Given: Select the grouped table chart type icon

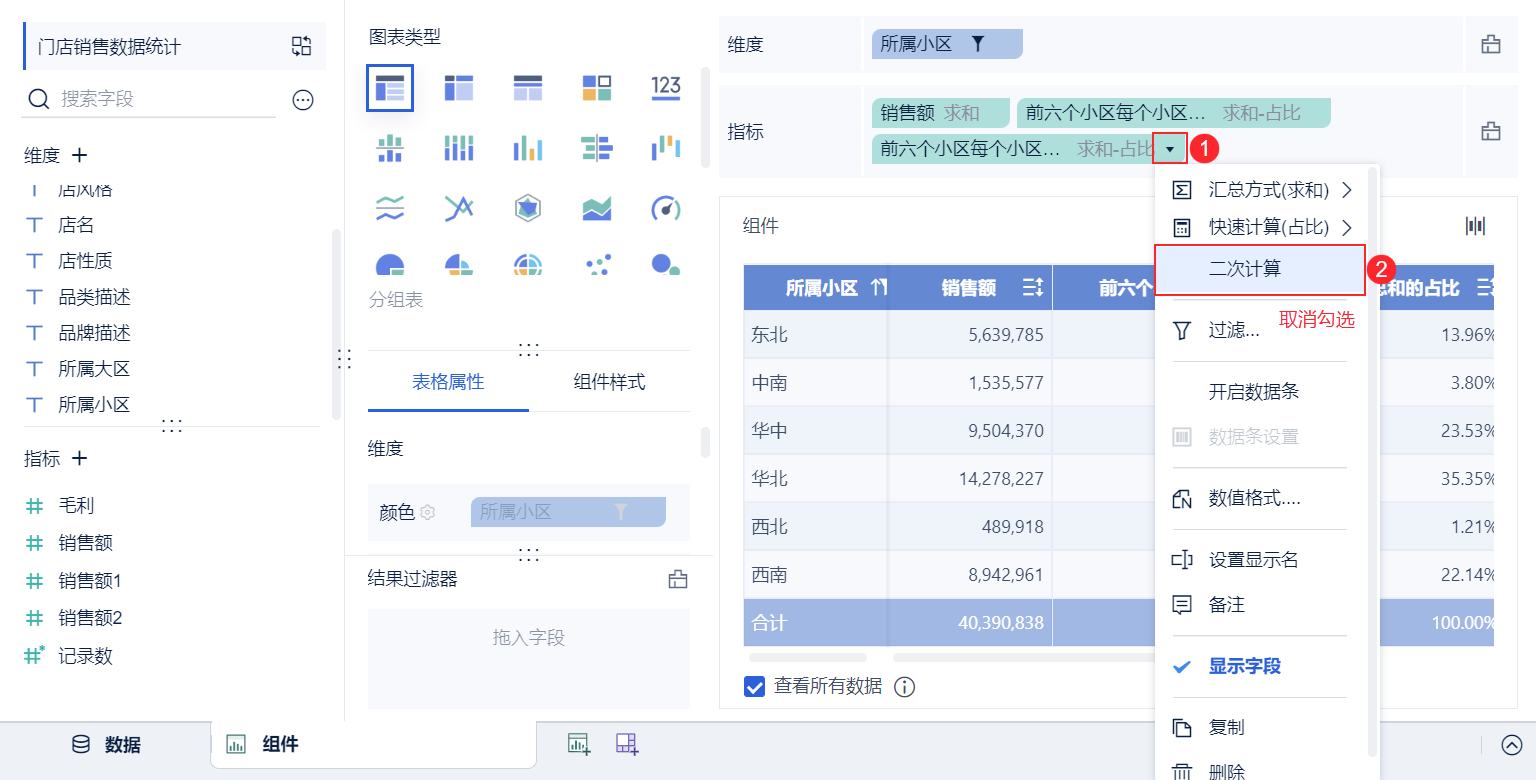Looking at the screenshot, I should coord(389,88).
